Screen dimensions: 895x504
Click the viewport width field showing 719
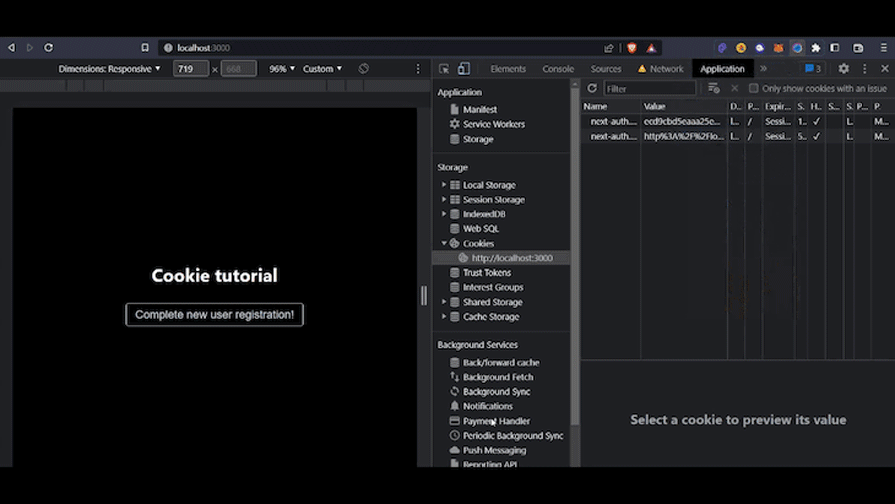[x=190, y=69]
